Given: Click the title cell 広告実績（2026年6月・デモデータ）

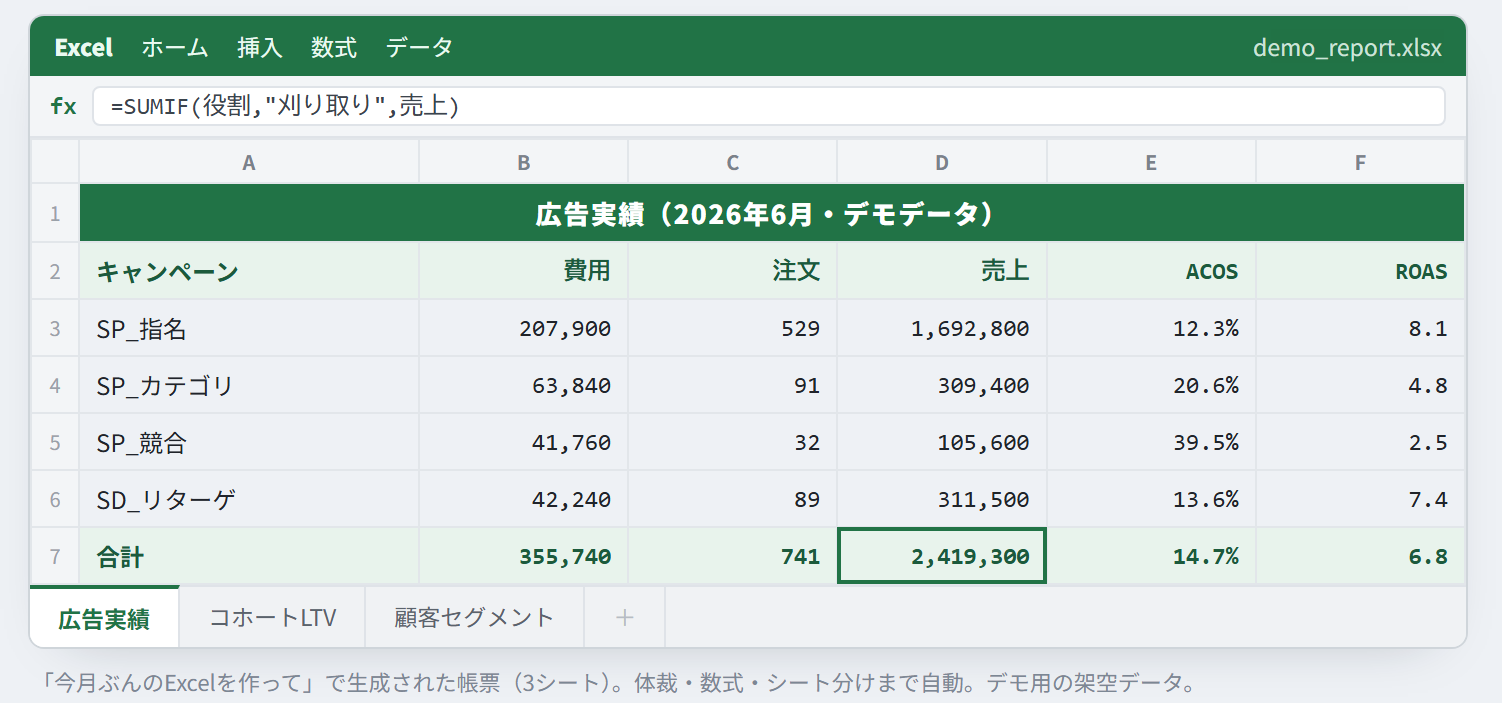Looking at the screenshot, I should (x=772, y=213).
